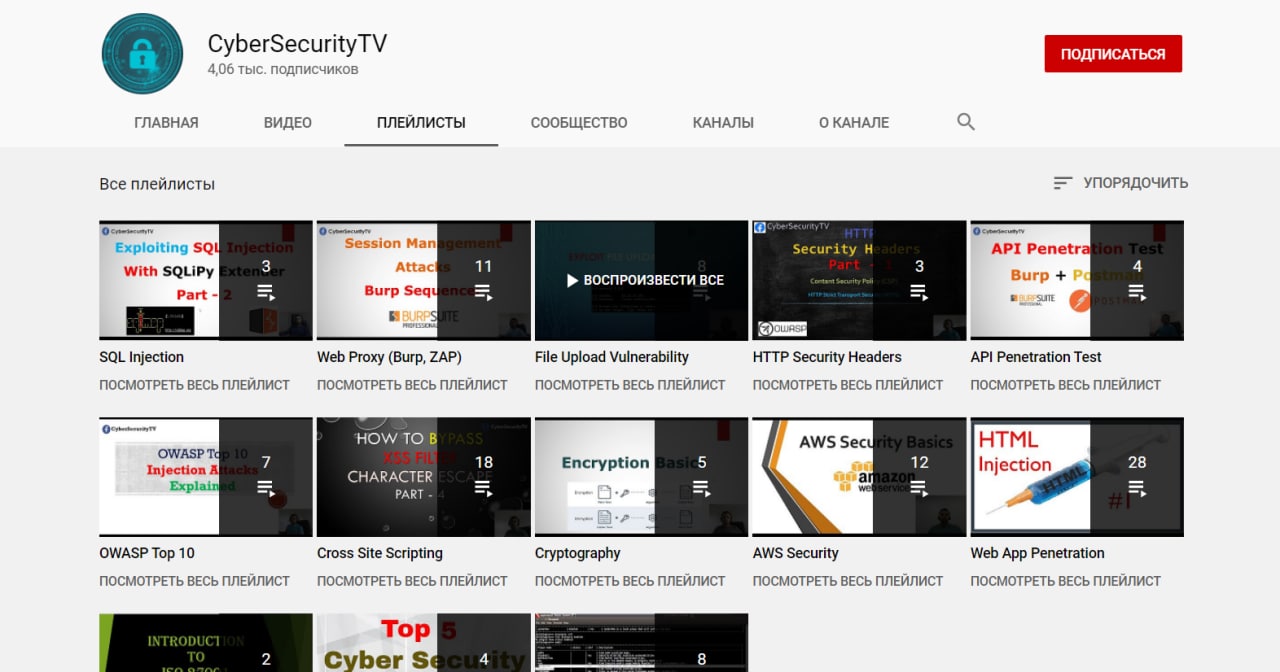Click the CyberSecurityTV channel avatar

(x=142, y=53)
